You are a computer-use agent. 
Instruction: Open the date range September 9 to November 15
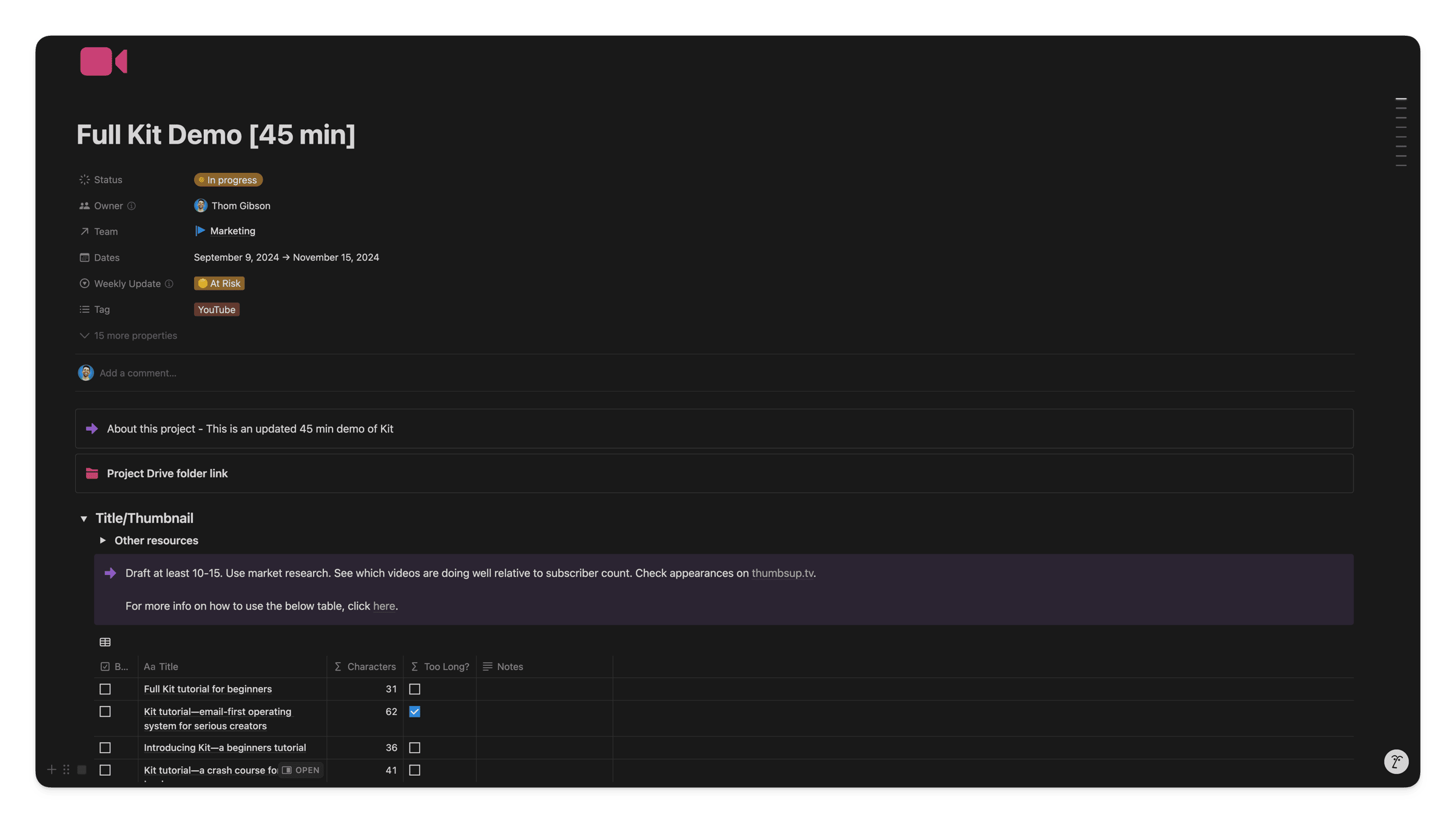(286, 258)
